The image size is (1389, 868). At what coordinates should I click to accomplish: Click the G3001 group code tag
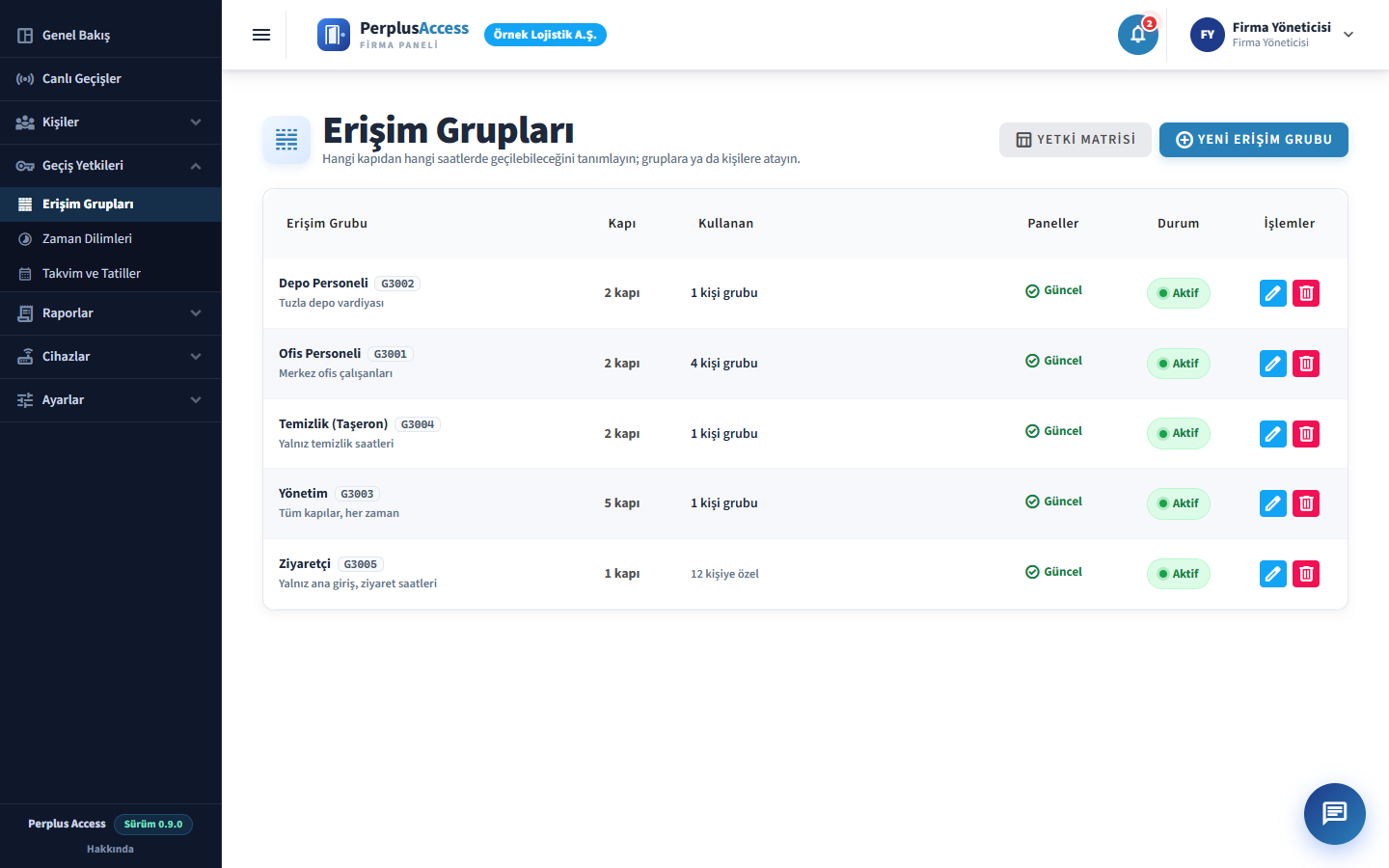pos(391,354)
